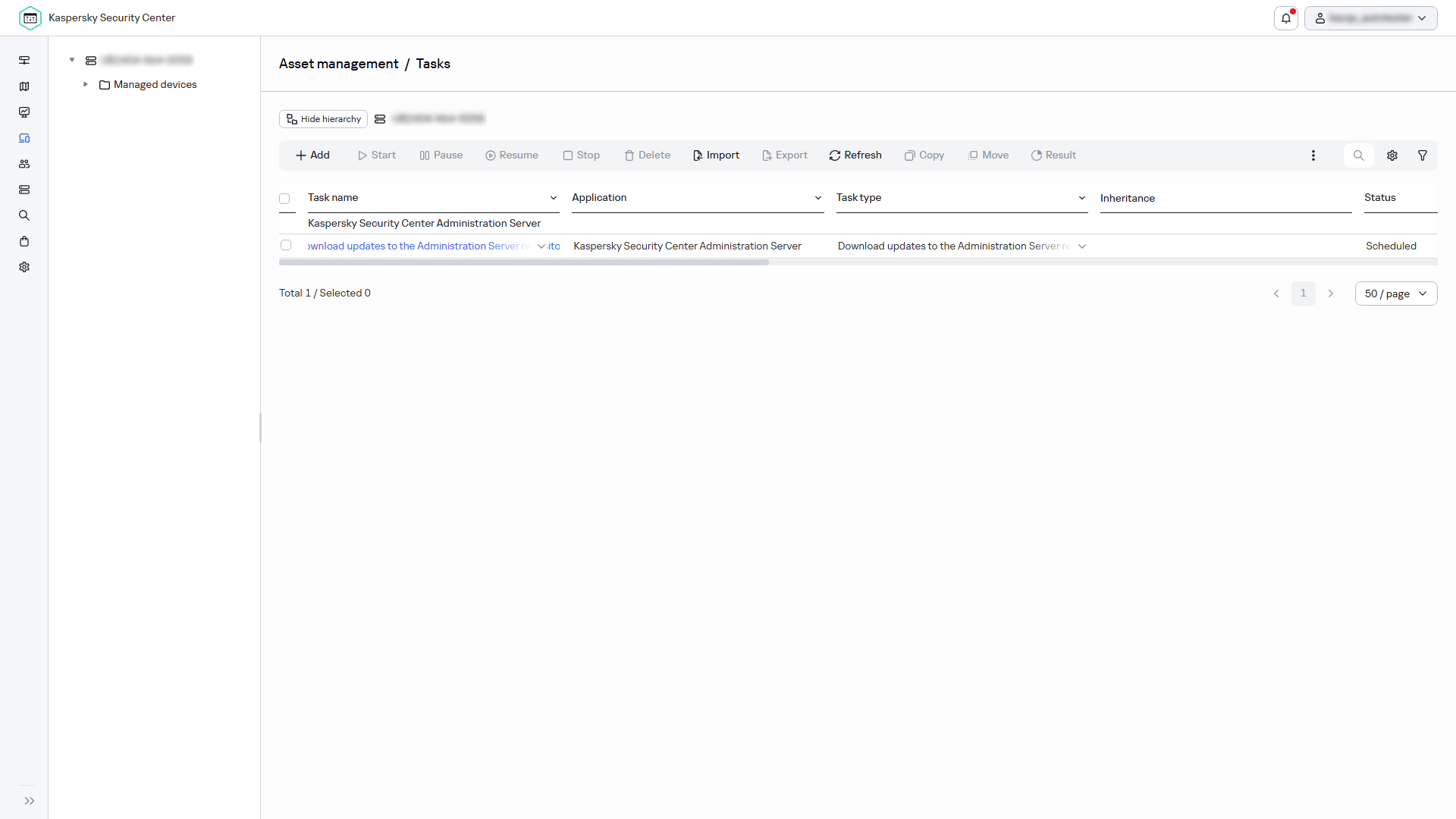This screenshot has height=819, width=1456.
Task: Open the Application column dropdown
Action: pyautogui.click(x=818, y=198)
